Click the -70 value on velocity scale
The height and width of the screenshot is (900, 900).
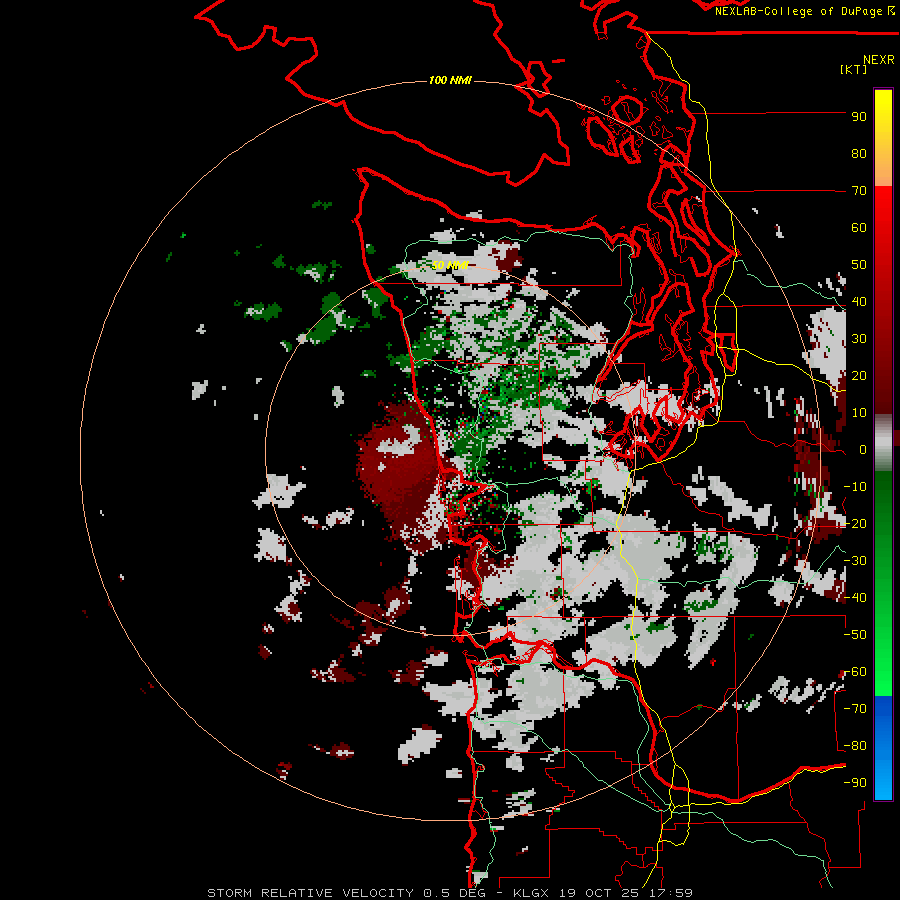click(x=855, y=709)
